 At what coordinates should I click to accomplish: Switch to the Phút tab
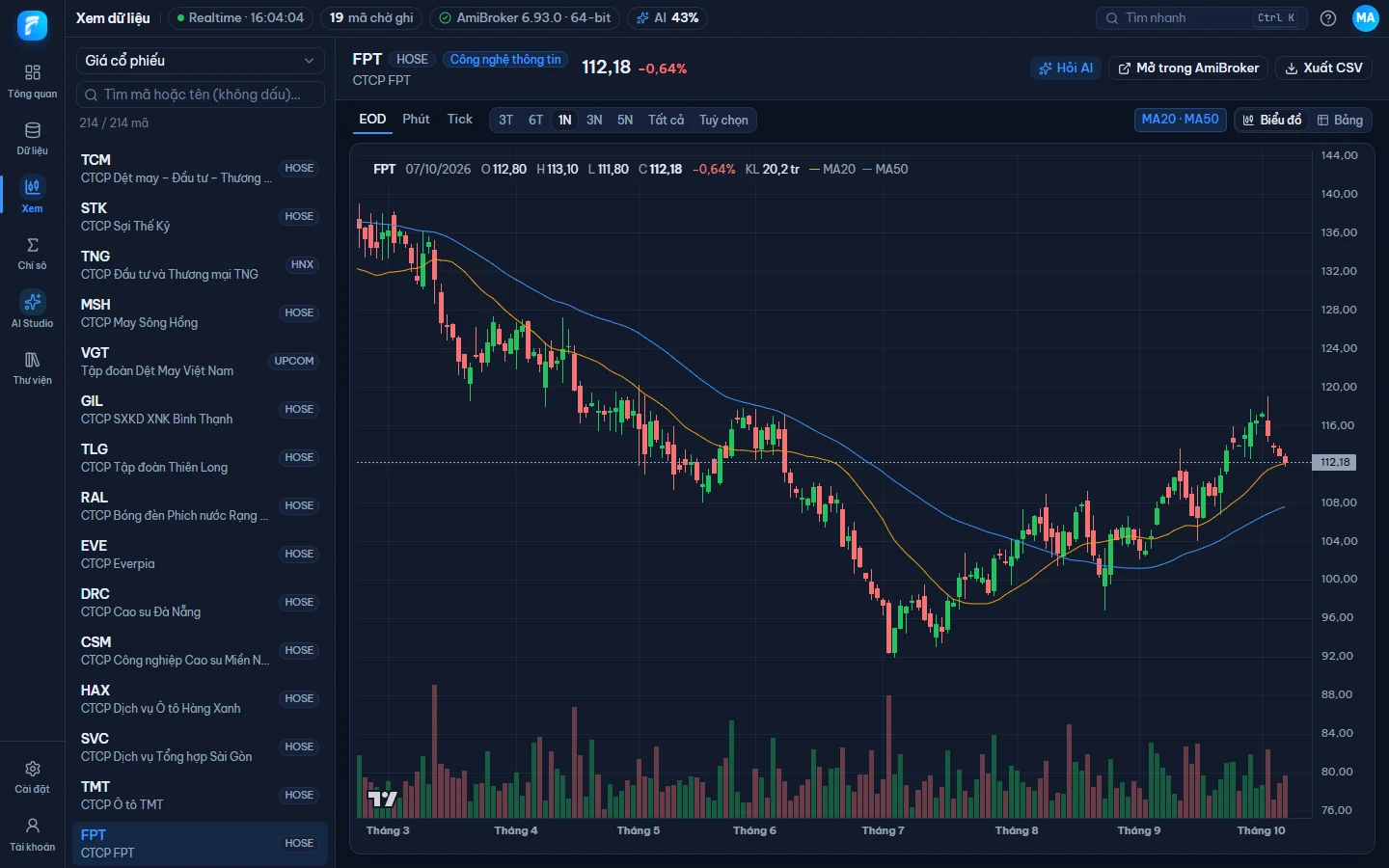(x=416, y=120)
